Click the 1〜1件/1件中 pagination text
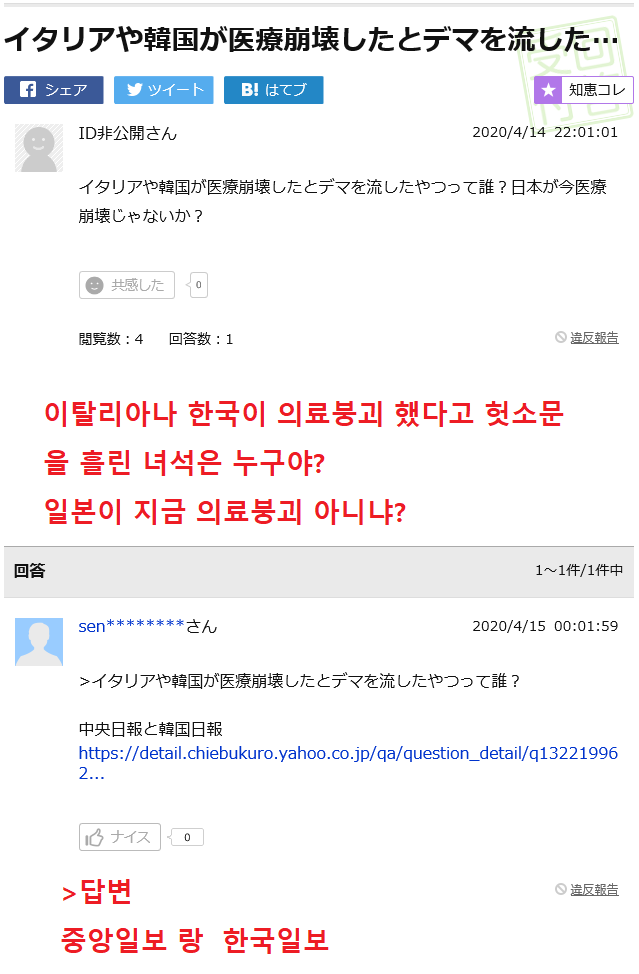The height and width of the screenshot is (974, 639). tap(579, 571)
